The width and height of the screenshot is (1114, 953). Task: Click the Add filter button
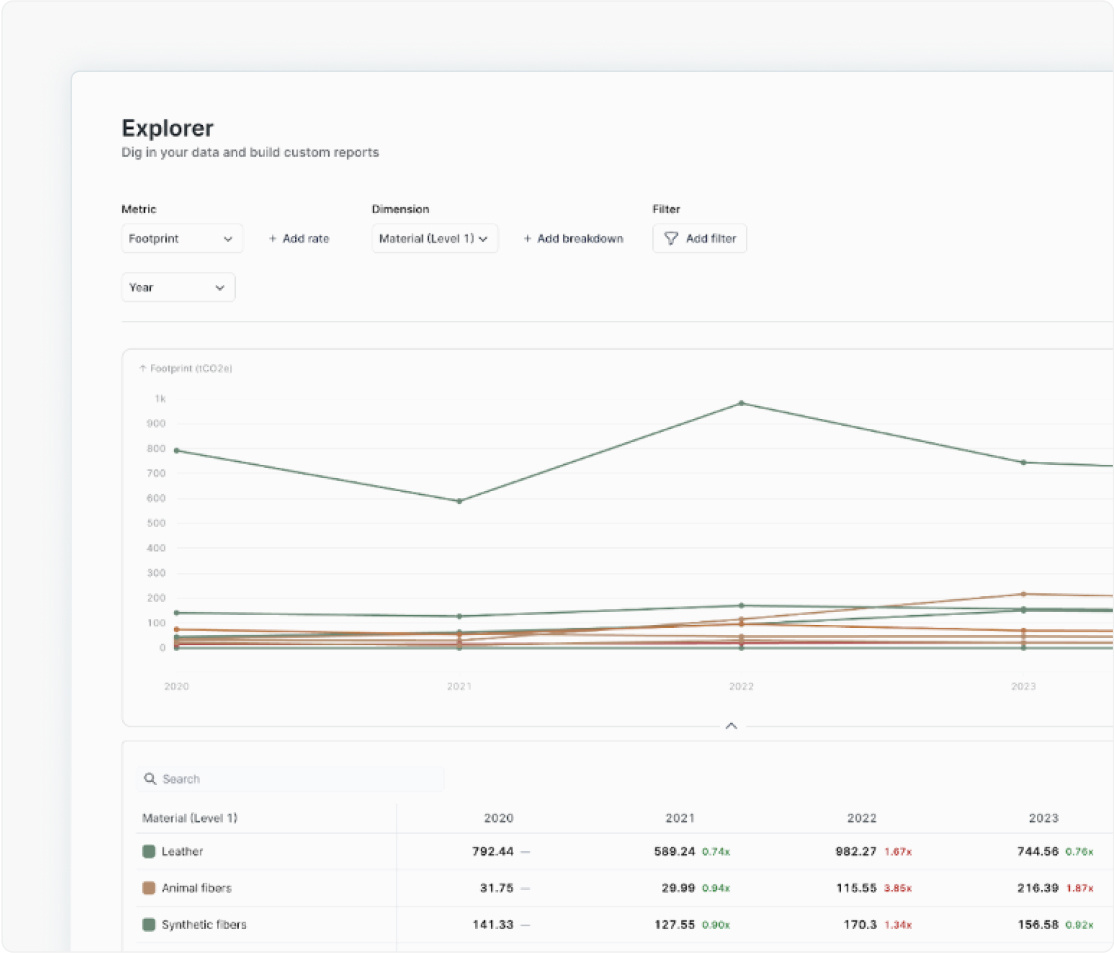coord(700,239)
